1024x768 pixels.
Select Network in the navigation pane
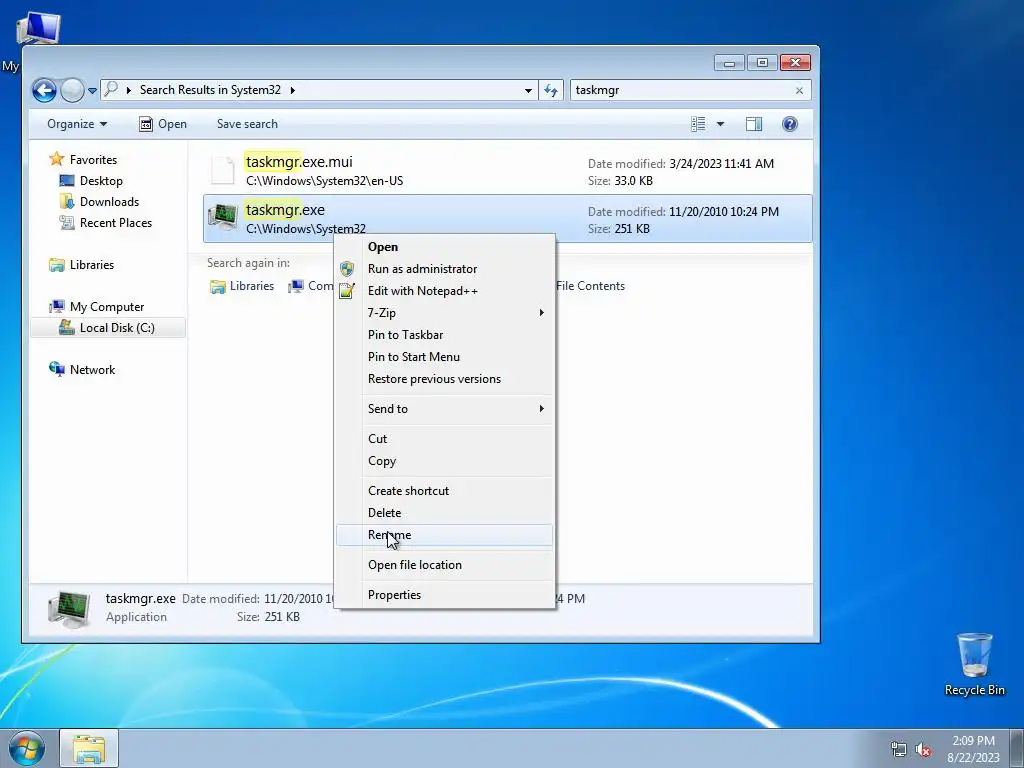92,370
